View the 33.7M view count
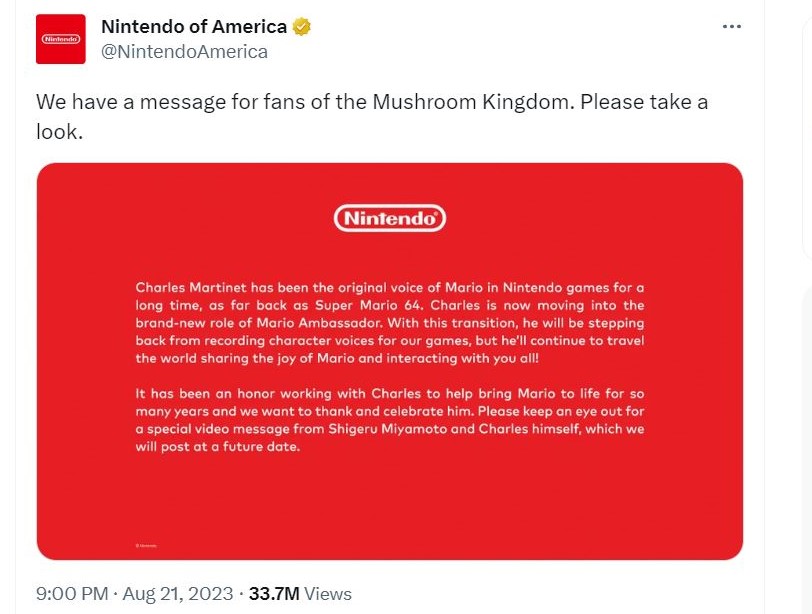This screenshot has width=812, height=614. 274,594
